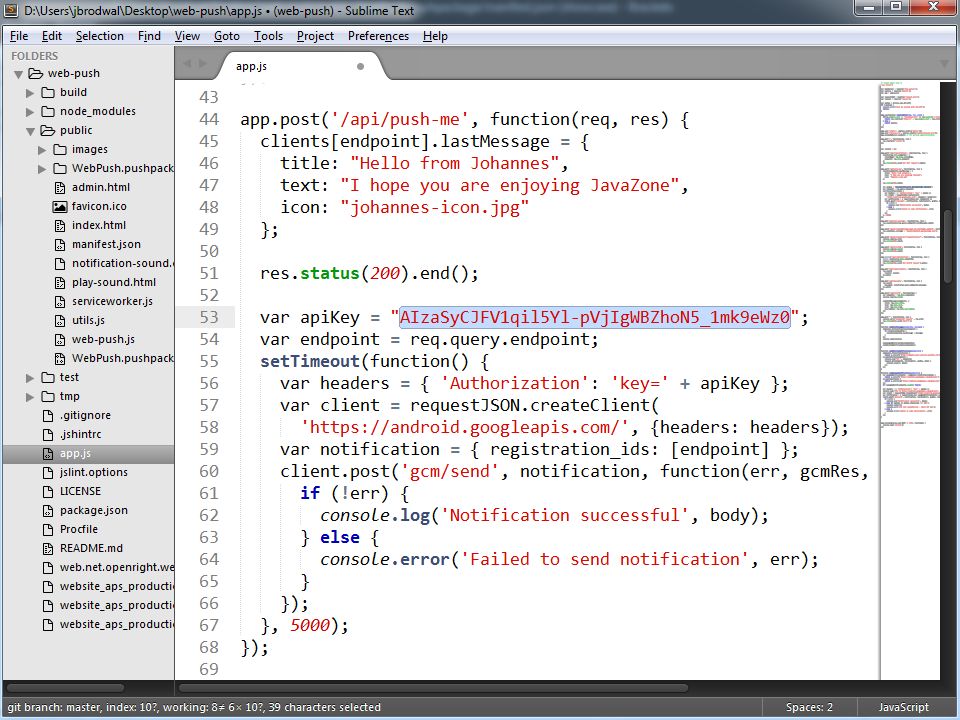Open the notification-sound file in sidebar
960x720 pixels.
(x=122, y=263)
